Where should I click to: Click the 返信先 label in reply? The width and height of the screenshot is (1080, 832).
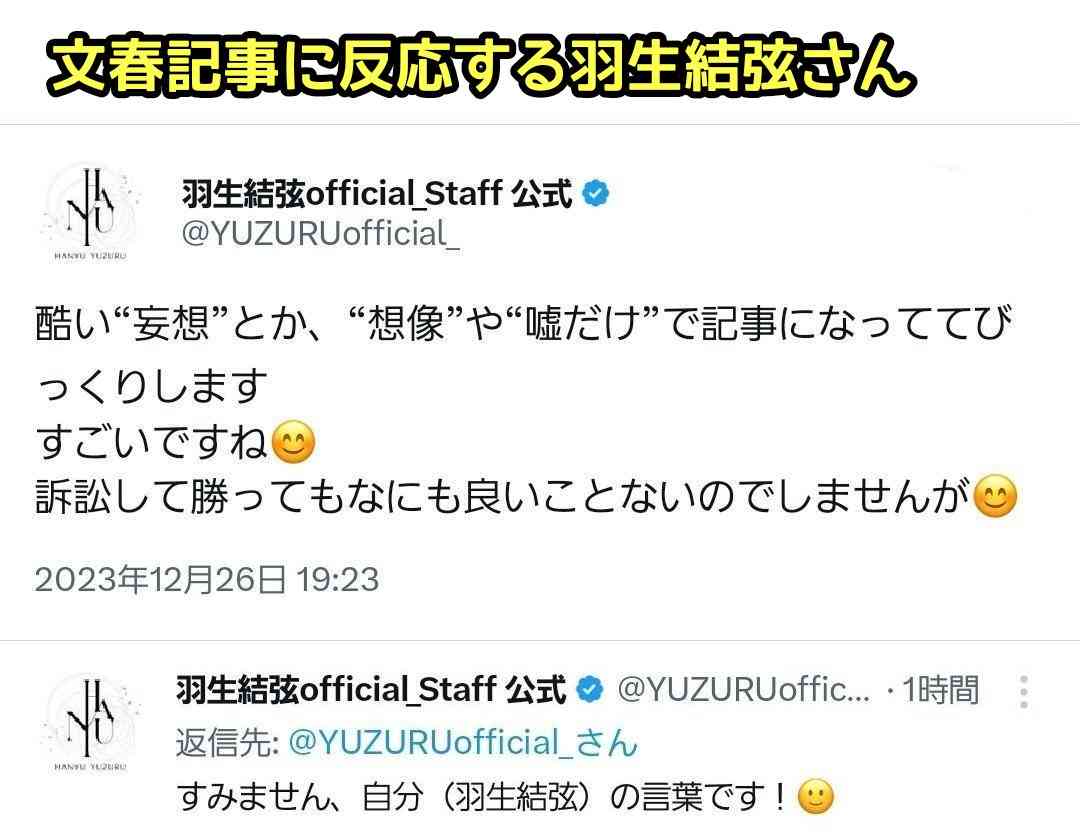click(227, 742)
